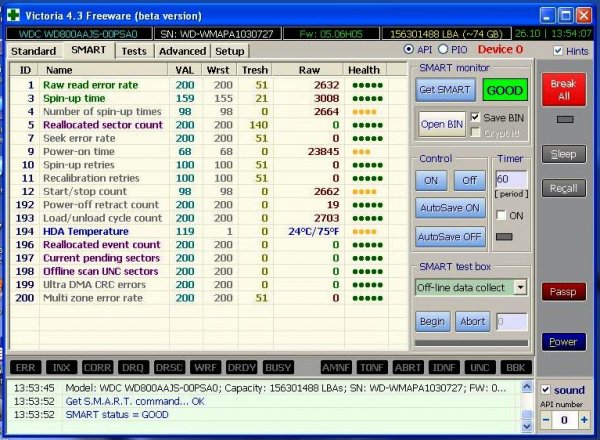Click the ERR status indicator
The image size is (600, 440).
25,368
